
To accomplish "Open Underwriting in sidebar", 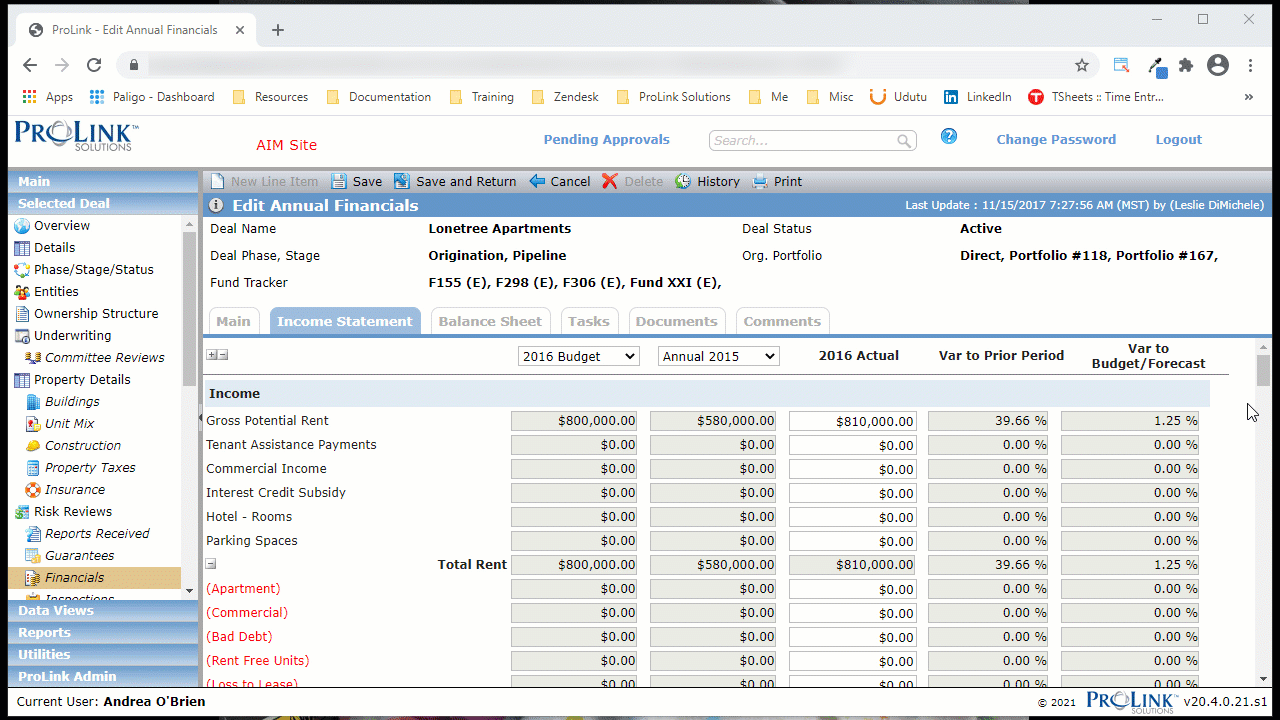I will click(x=72, y=336).
